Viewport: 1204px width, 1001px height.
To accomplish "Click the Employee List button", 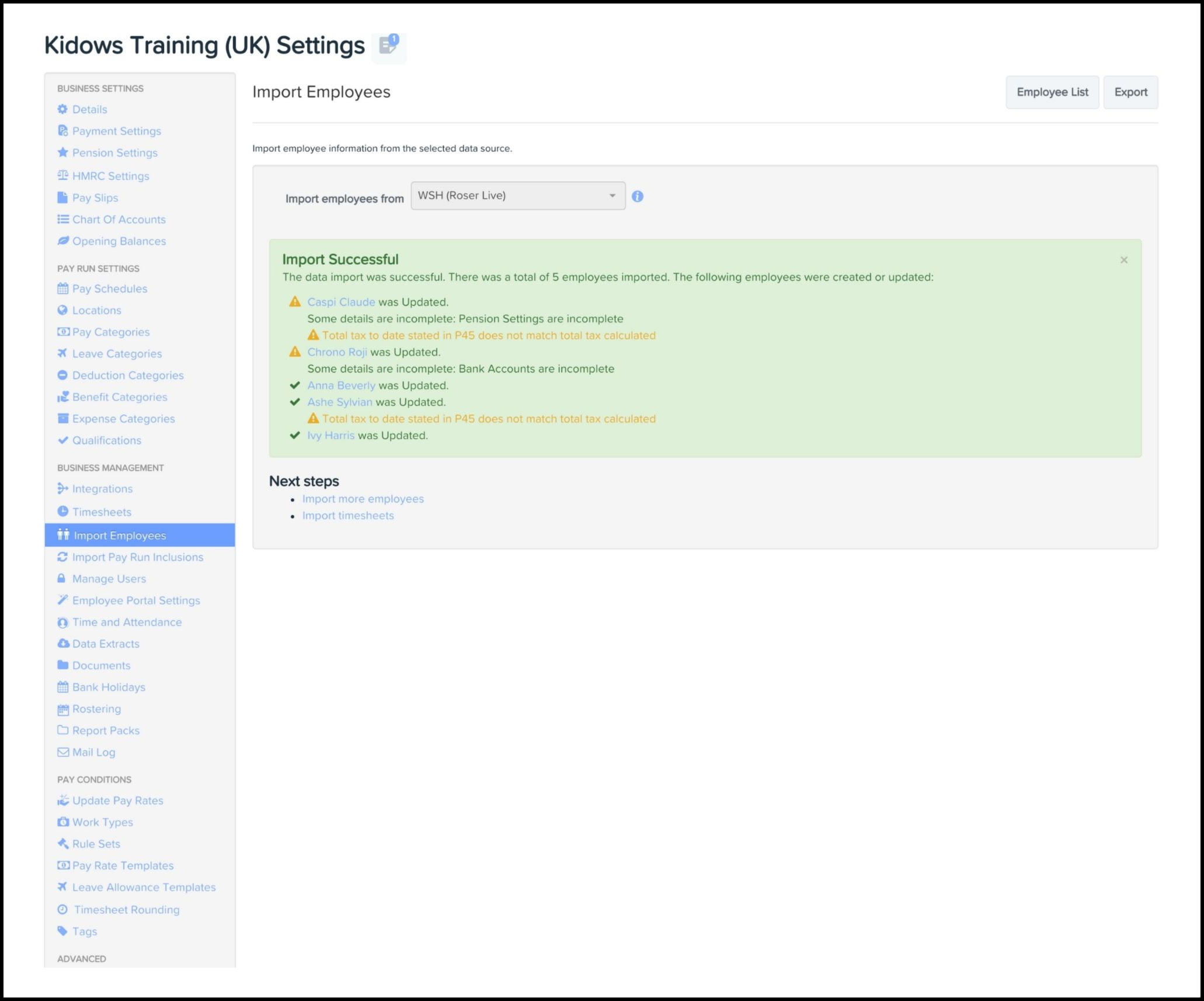I will (1052, 92).
